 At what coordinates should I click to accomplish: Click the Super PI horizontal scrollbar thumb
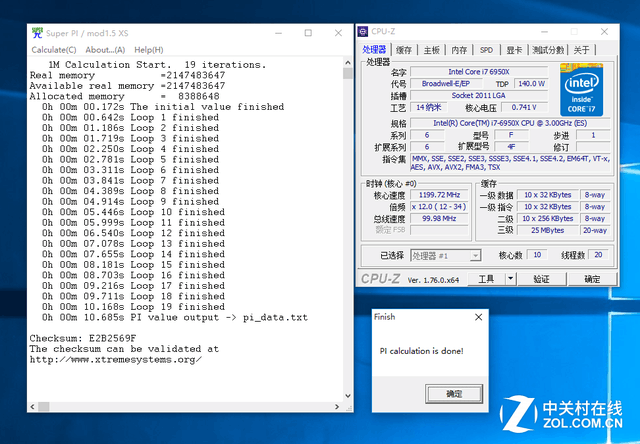point(44,407)
